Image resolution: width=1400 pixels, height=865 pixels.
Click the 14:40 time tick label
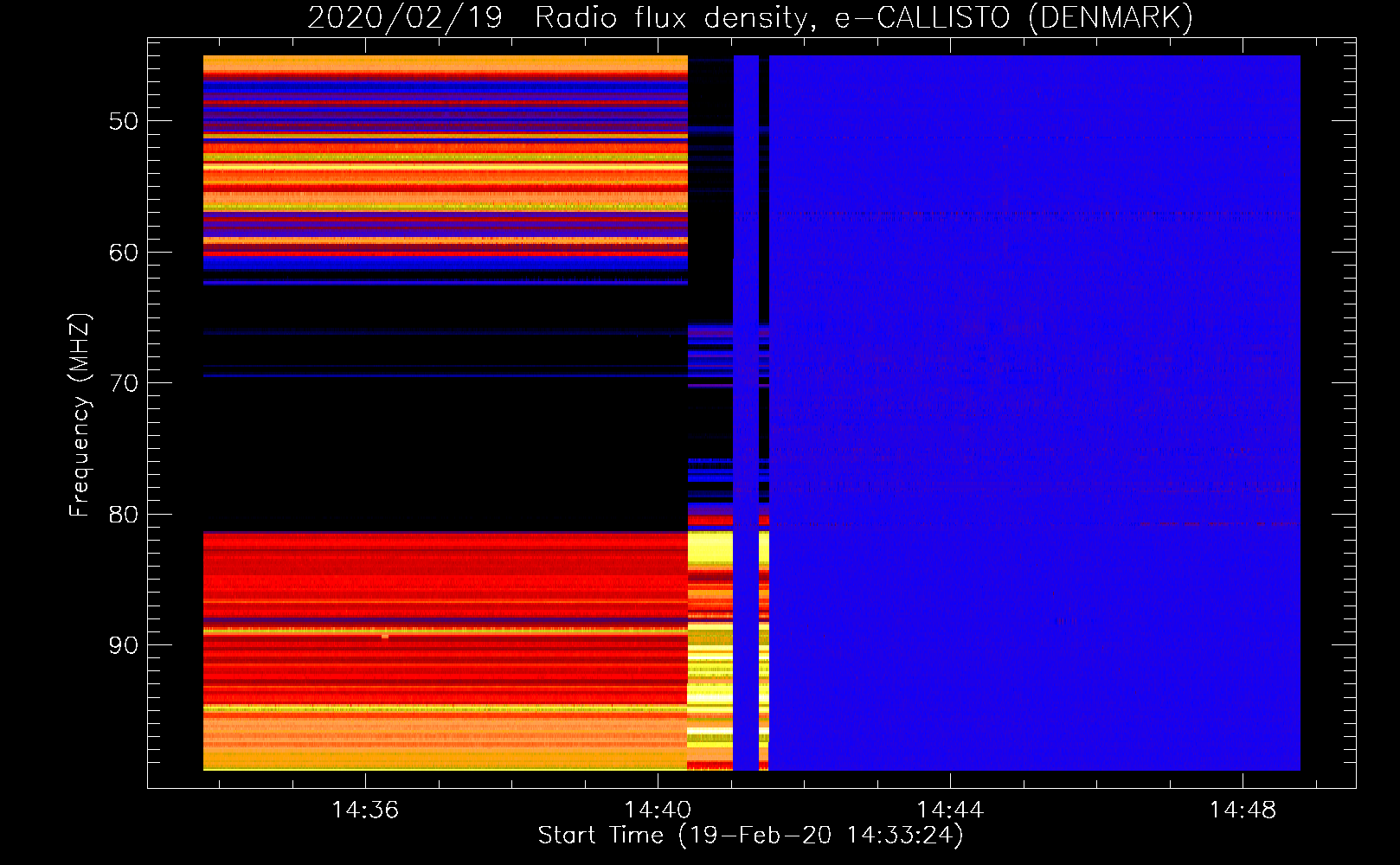658,810
